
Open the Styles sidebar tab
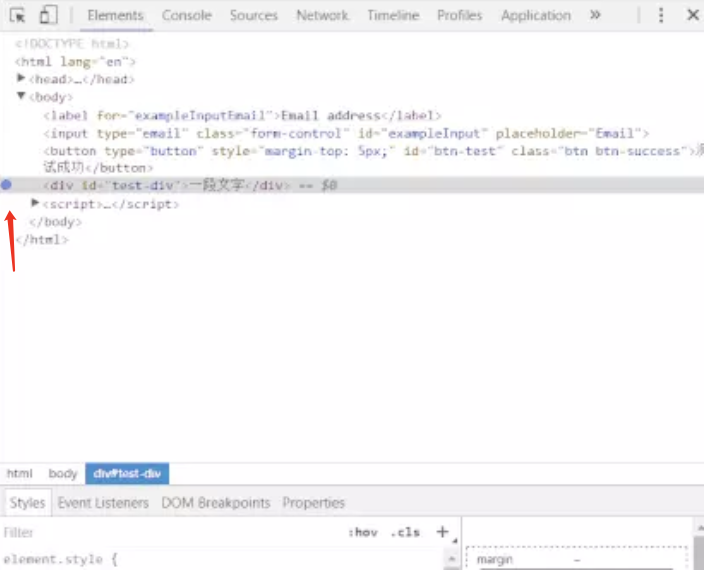[27, 503]
